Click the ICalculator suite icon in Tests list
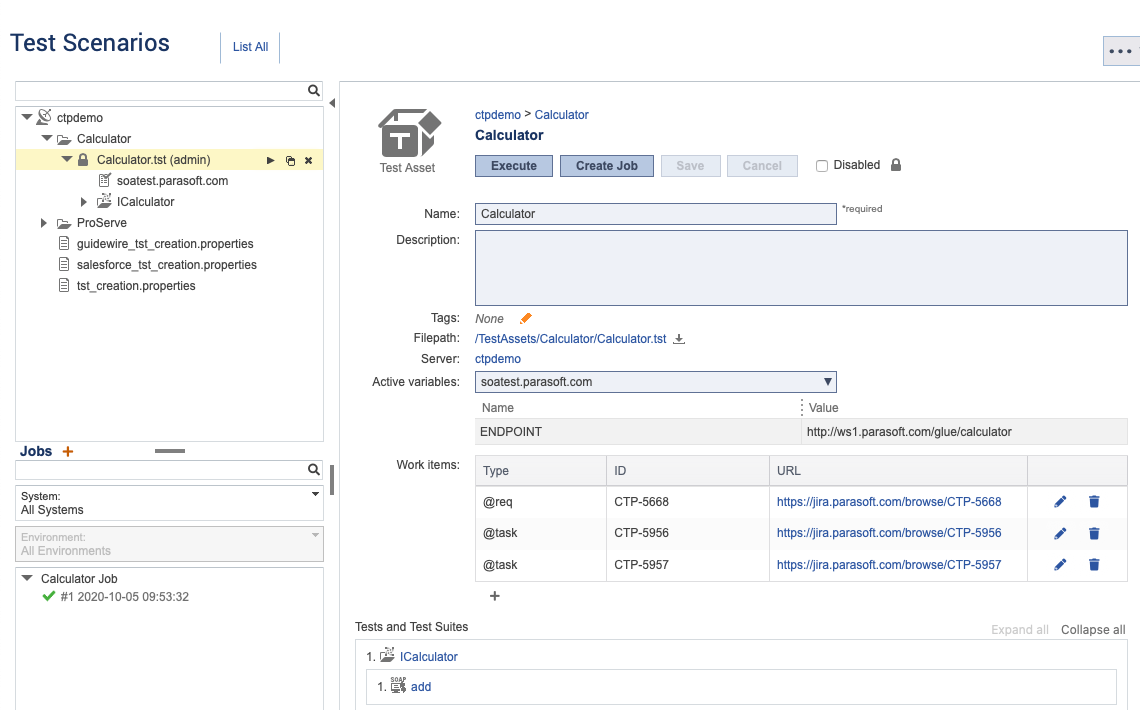This screenshot has width=1140, height=710. (x=388, y=655)
